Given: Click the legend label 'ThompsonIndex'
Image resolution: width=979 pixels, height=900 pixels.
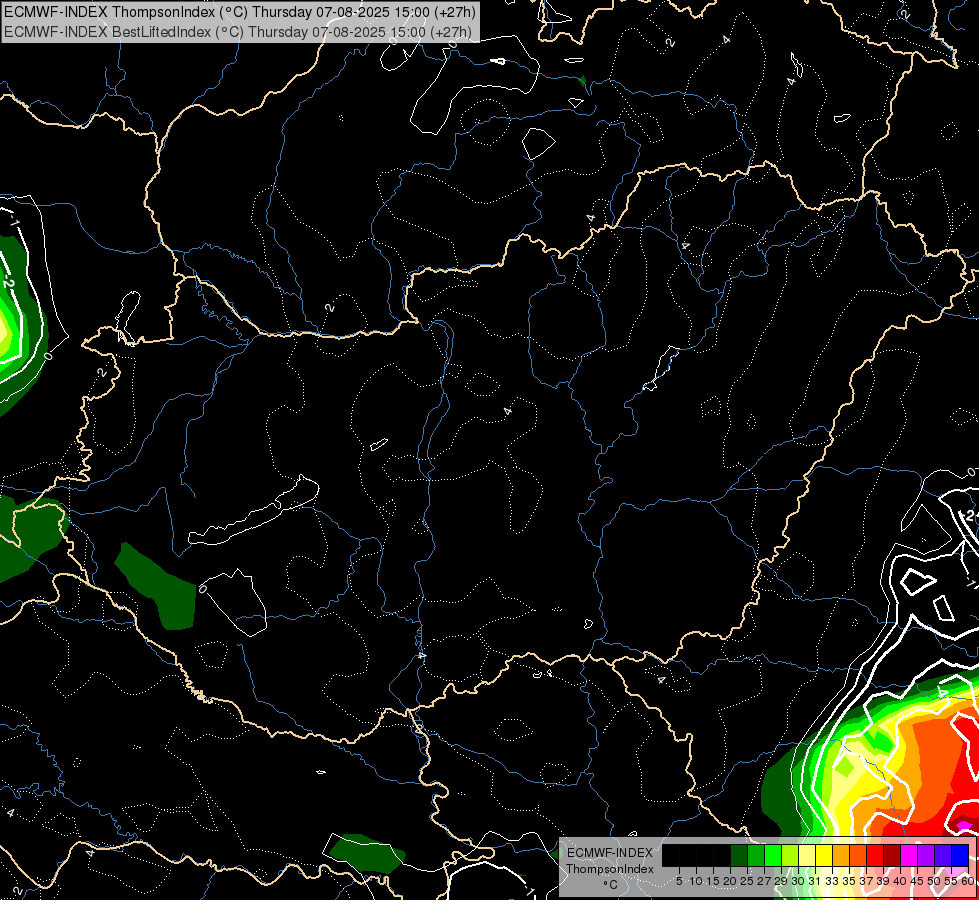Looking at the screenshot, I should (x=610, y=869).
